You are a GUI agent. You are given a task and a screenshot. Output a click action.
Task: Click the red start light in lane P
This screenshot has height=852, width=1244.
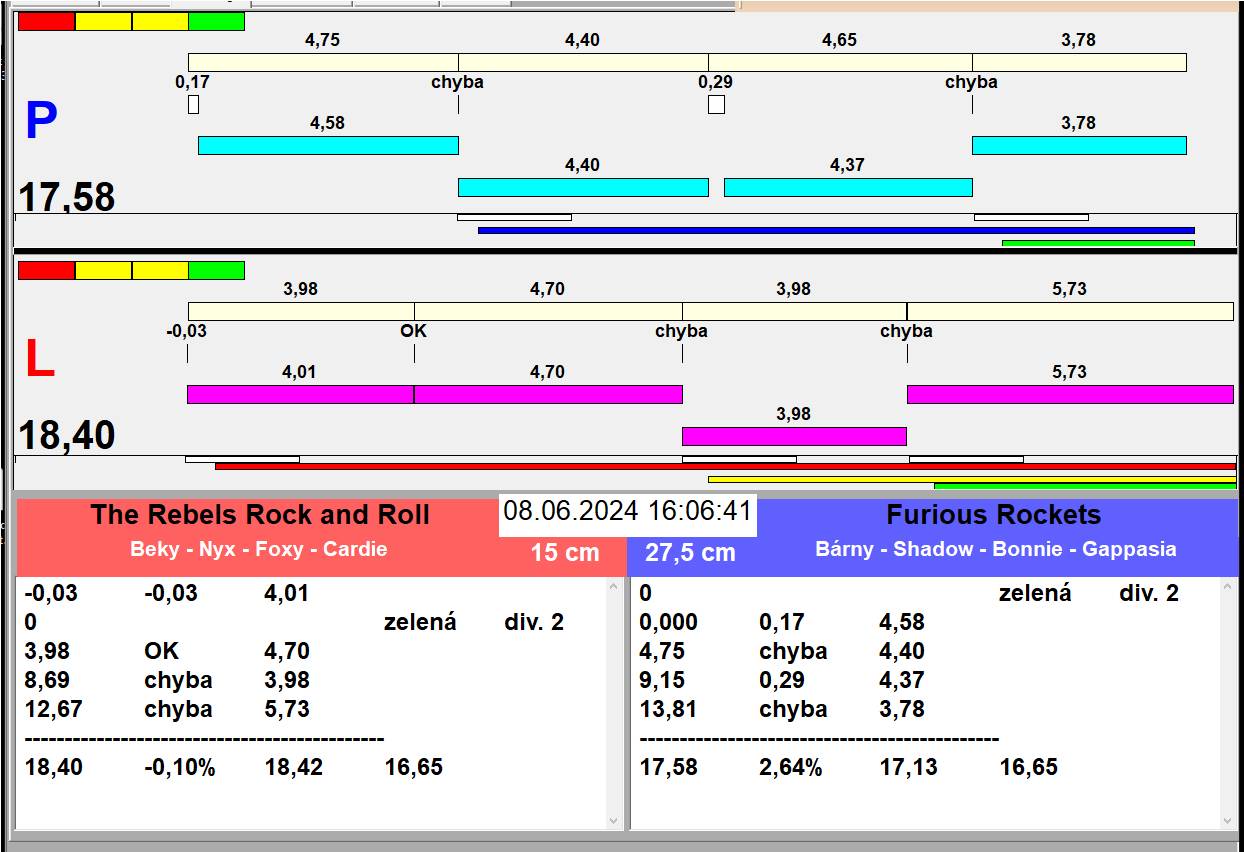46,22
